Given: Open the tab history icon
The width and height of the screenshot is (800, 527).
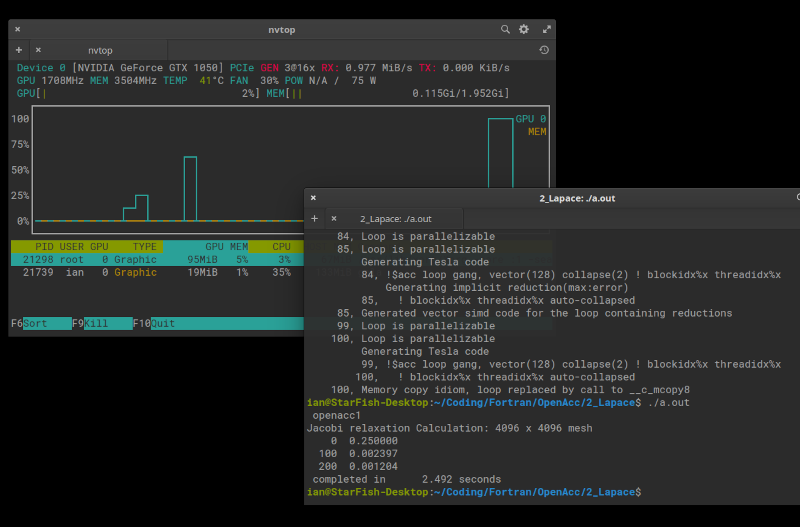Looking at the screenshot, I should [543, 49].
